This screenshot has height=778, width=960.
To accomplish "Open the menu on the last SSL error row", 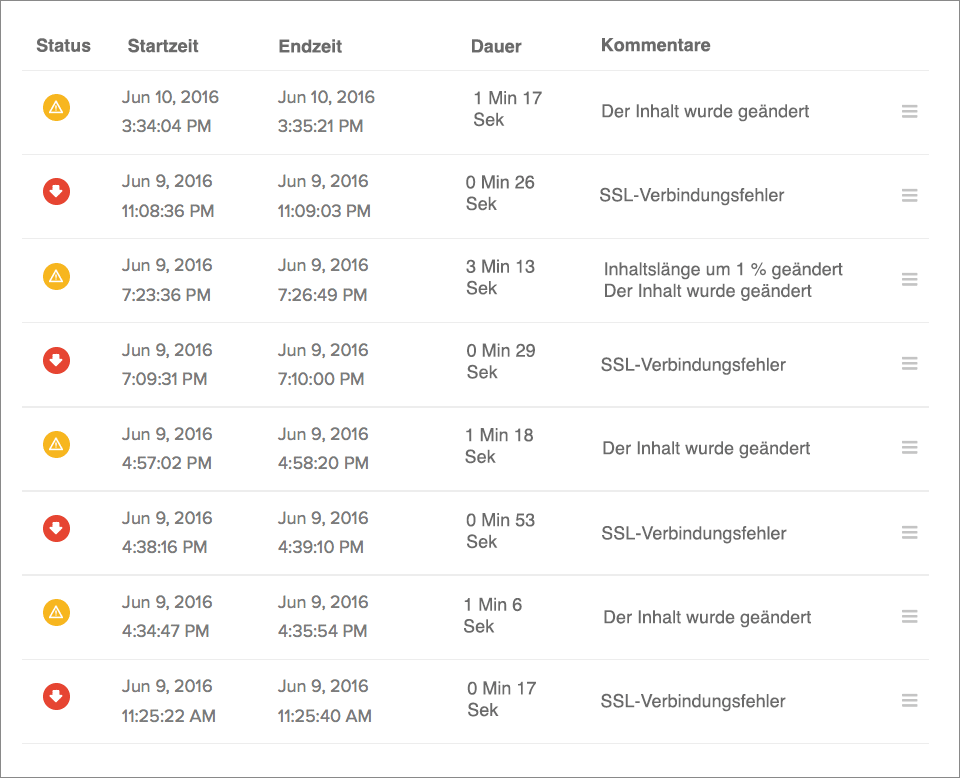I will [x=909, y=701].
